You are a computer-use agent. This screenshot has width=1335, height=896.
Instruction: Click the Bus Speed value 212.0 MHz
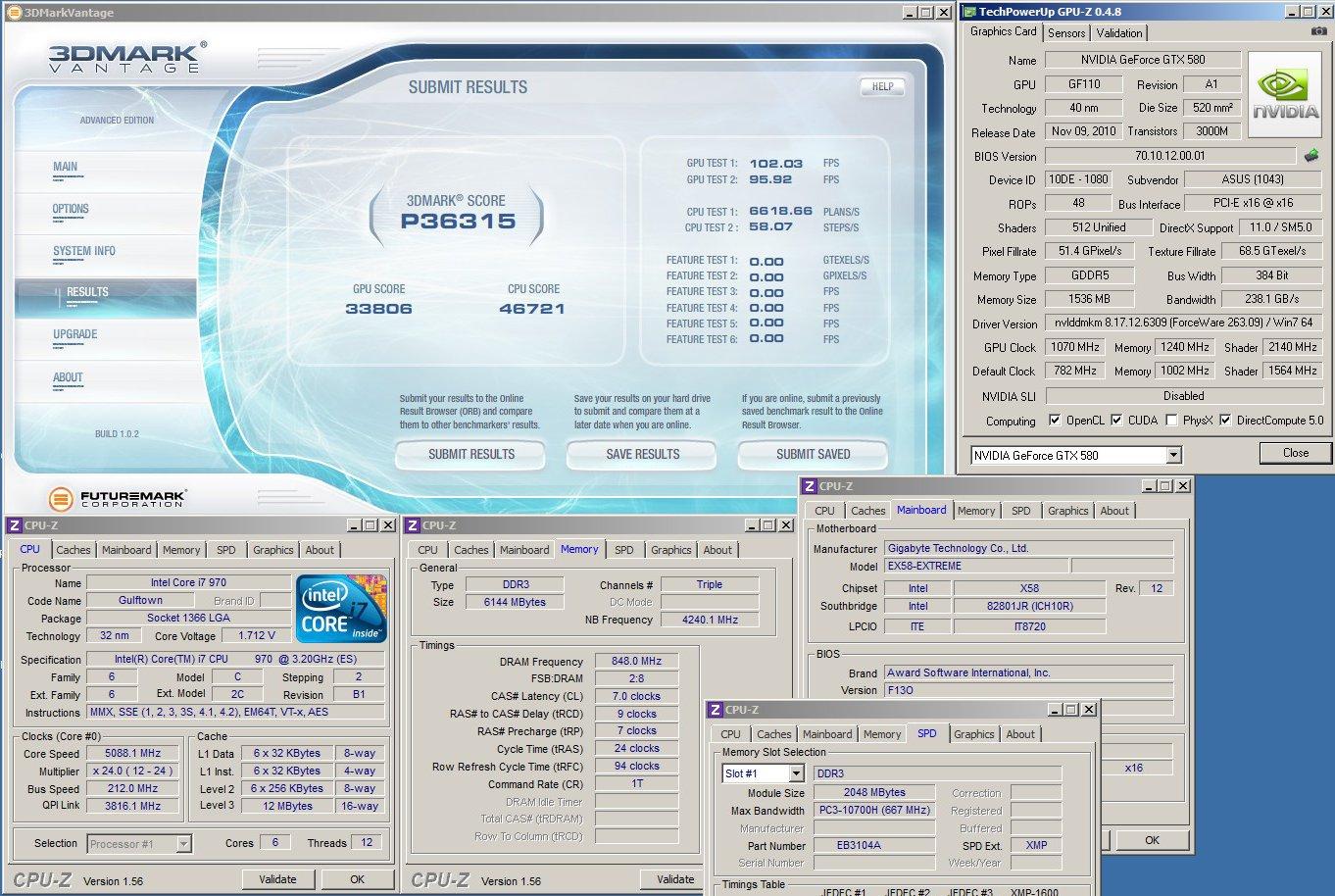coord(133,789)
